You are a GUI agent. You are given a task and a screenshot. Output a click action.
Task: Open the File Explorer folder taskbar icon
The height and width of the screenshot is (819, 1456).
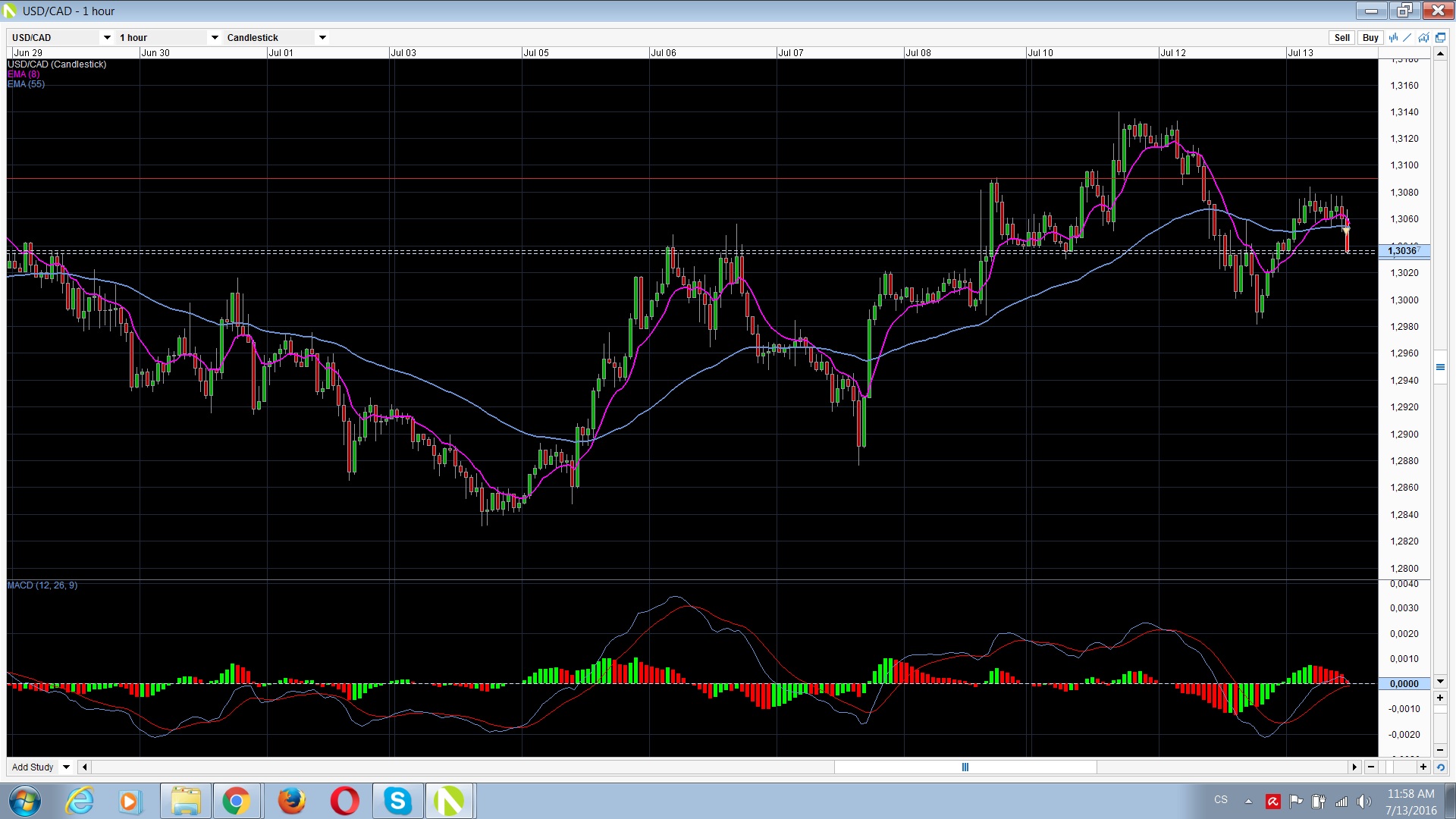tap(185, 801)
